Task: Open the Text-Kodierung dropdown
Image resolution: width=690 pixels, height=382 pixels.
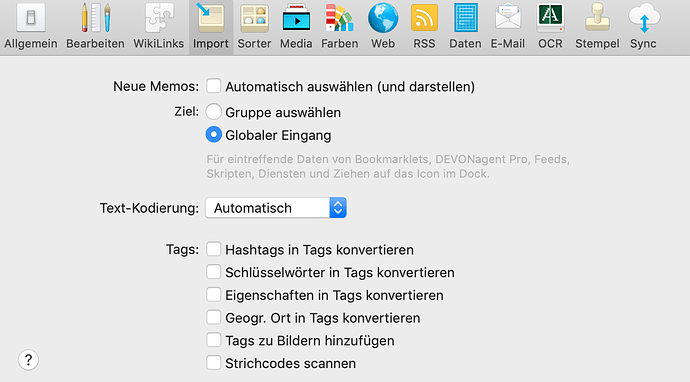Action: pos(276,208)
